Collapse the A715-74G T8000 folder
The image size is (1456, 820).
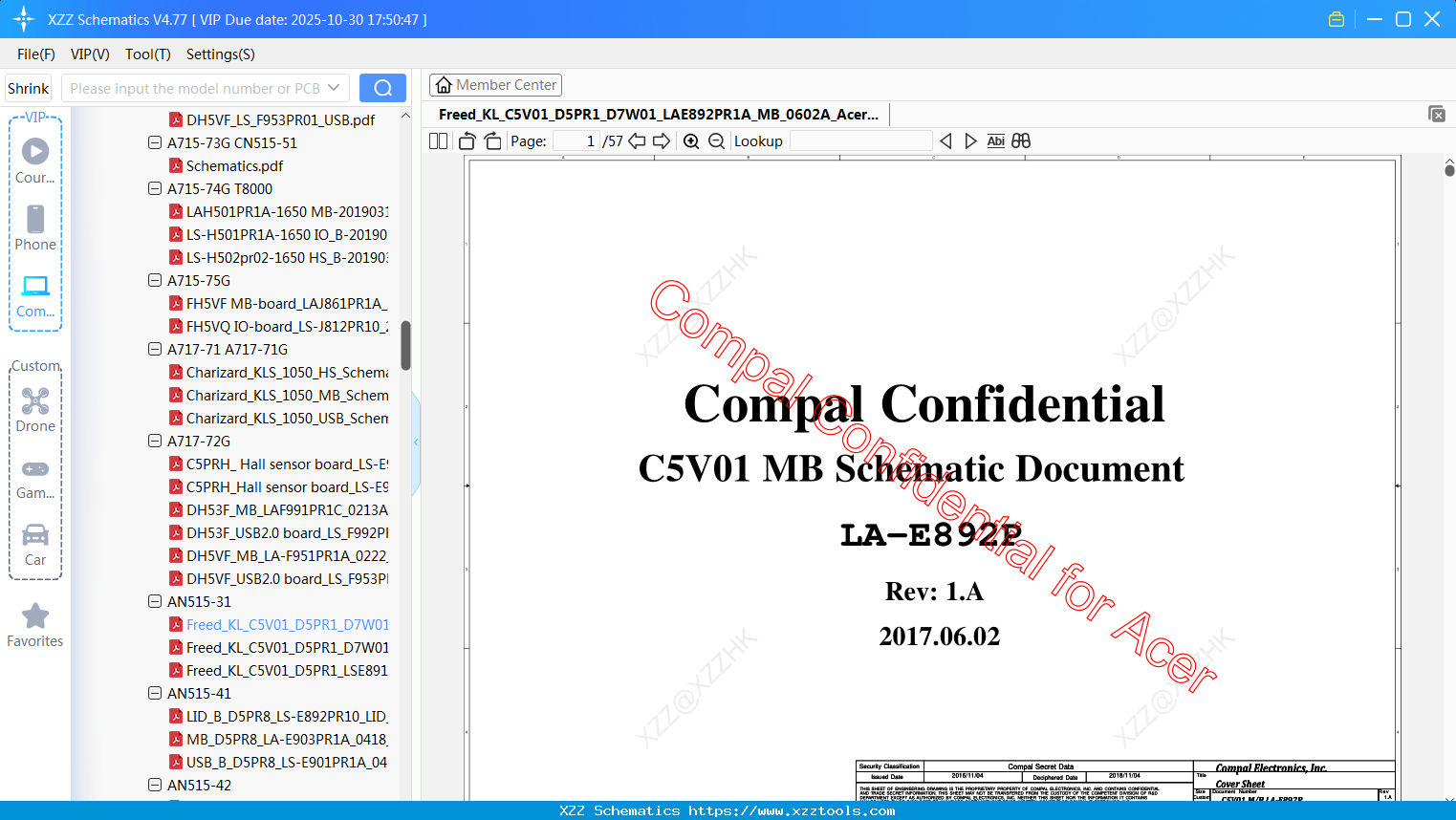155,189
